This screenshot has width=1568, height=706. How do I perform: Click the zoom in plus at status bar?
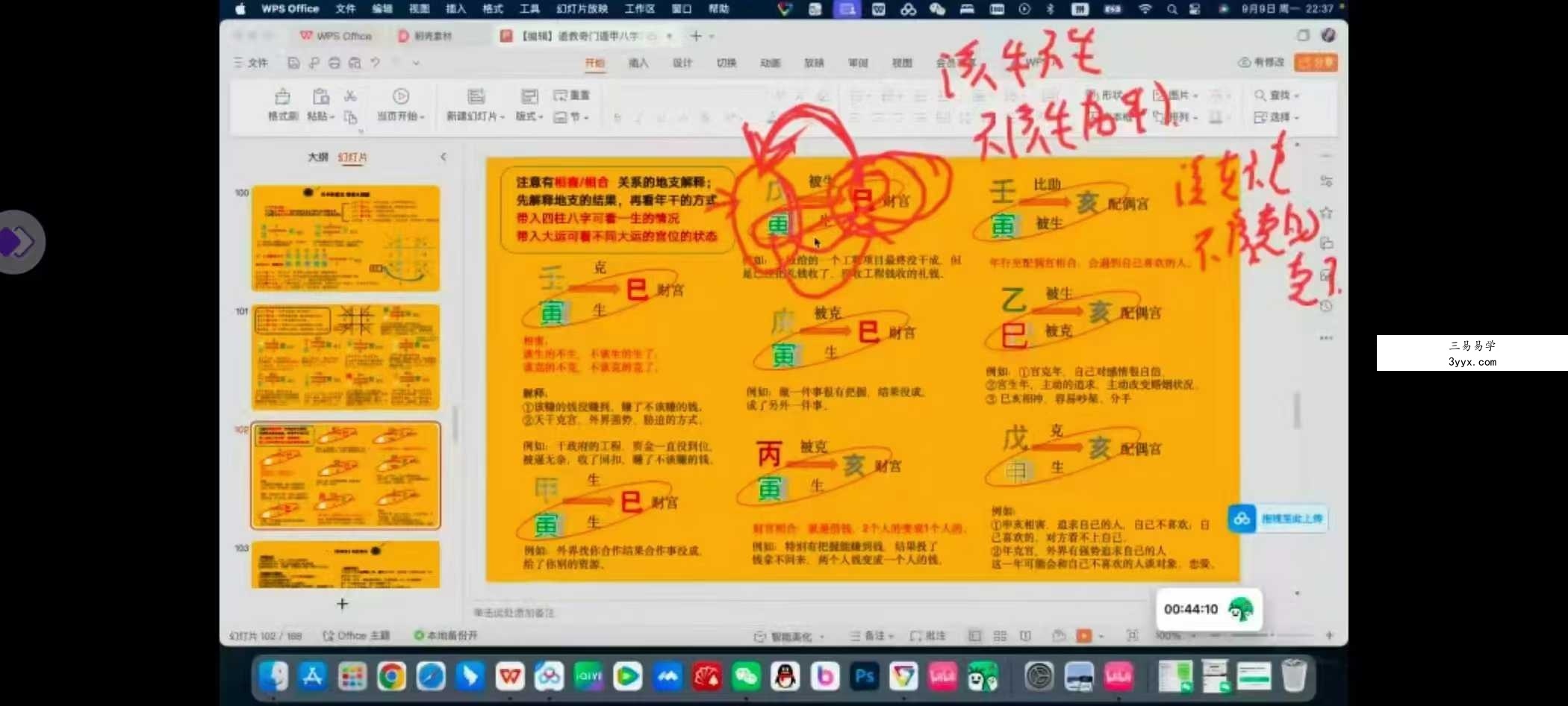1329,636
